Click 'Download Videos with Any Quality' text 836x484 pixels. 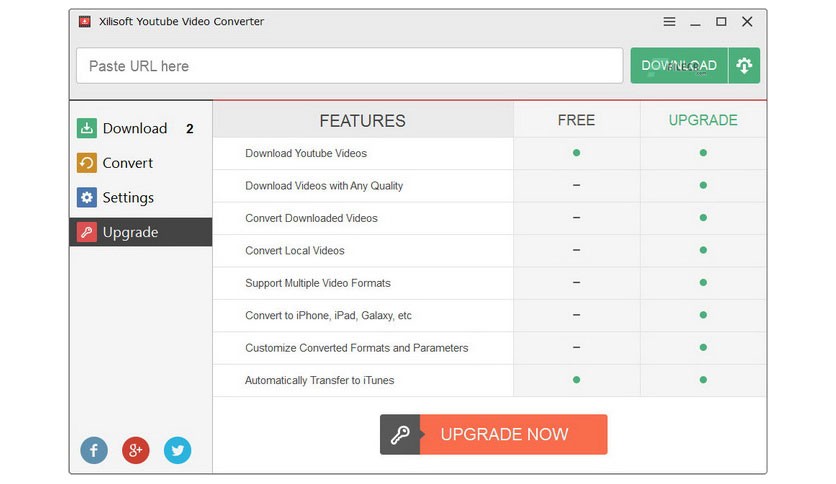[x=324, y=186]
